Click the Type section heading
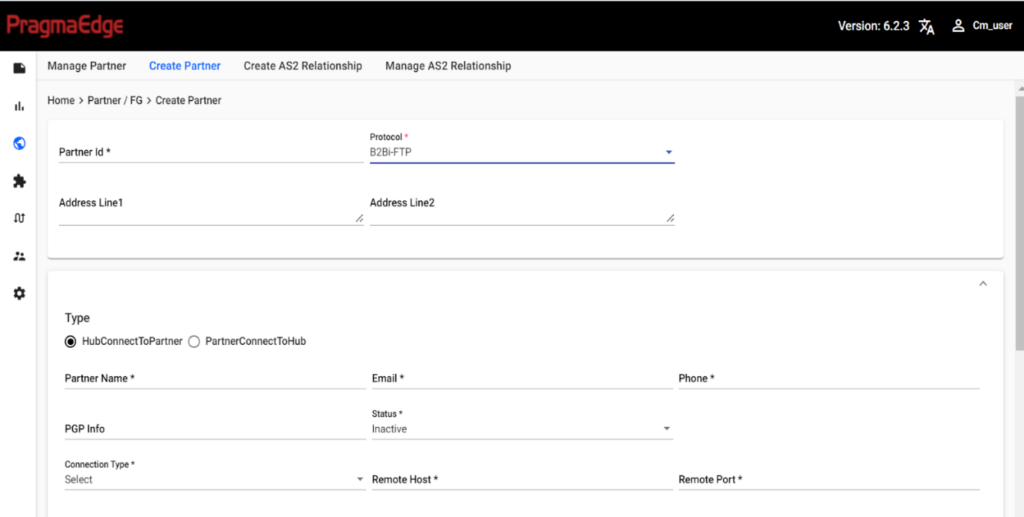1024x517 pixels. (77, 318)
